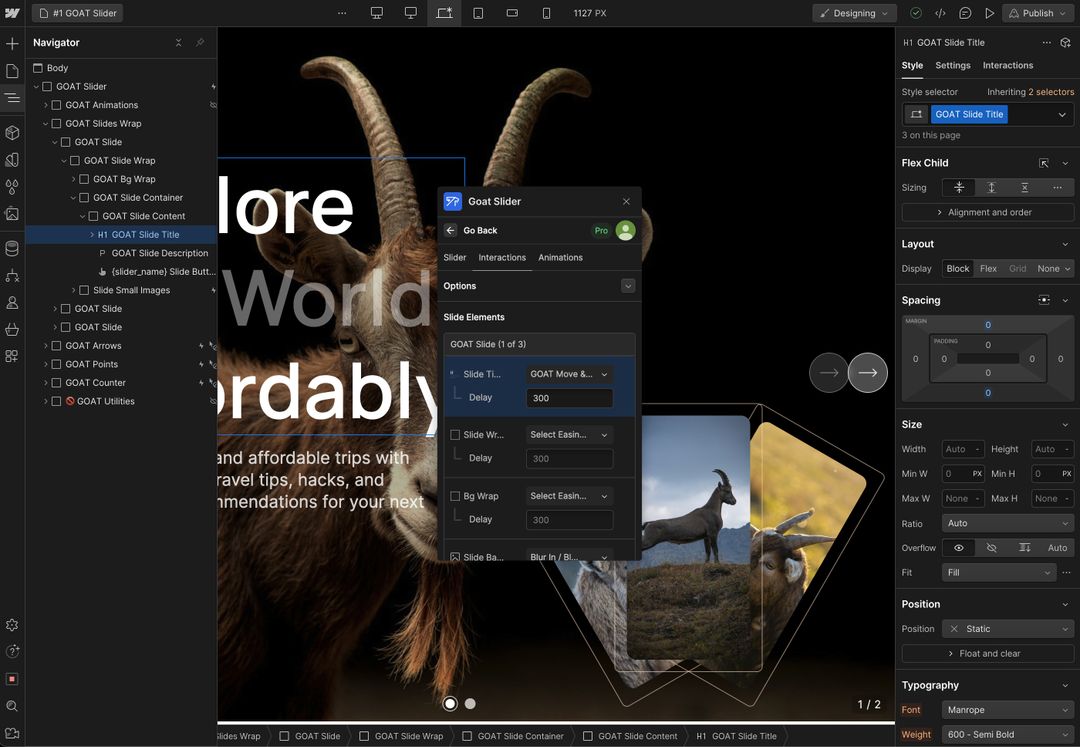Image resolution: width=1080 pixels, height=747 pixels.
Task: Click the Publish button
Action: tap(1035, 13)
